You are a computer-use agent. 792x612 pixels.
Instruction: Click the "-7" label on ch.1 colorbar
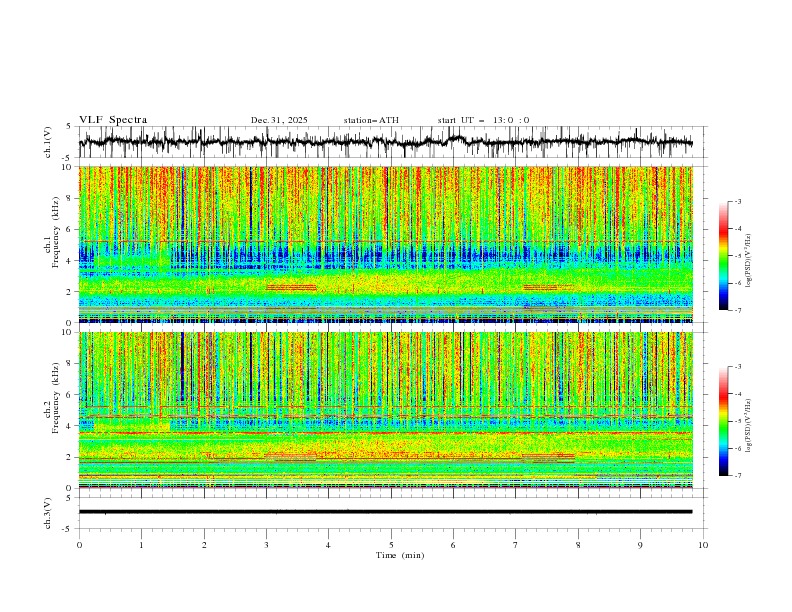coord(737,310)
